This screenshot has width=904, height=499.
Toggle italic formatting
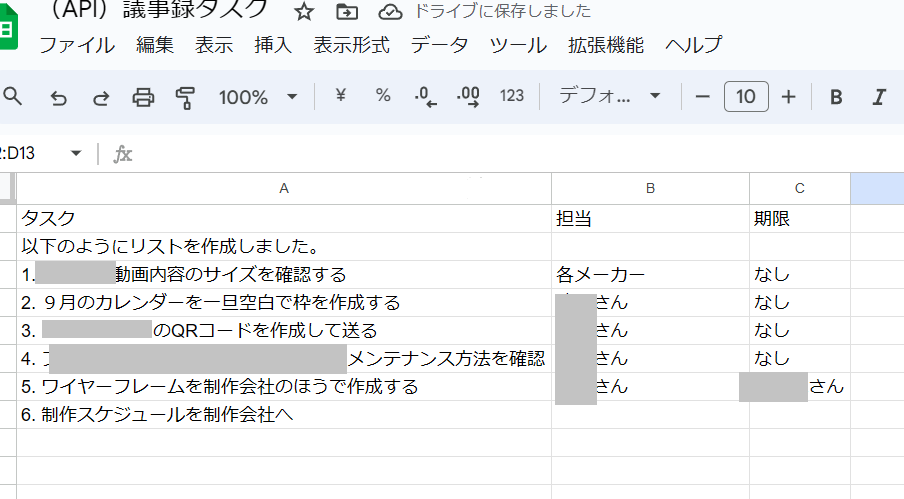tap(879, 97)
